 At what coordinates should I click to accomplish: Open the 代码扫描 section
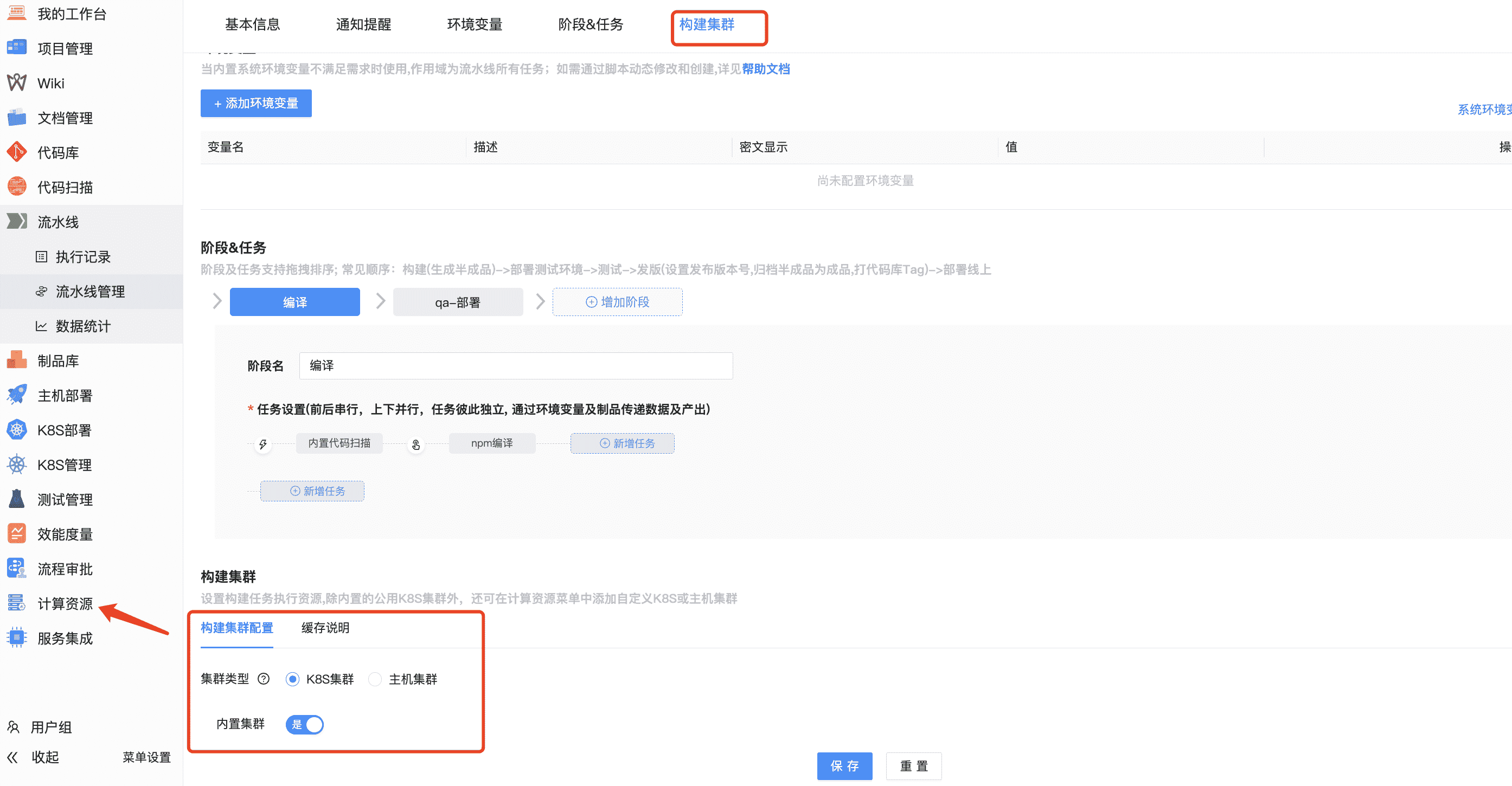pyautogui.click(x=65, y=186)
